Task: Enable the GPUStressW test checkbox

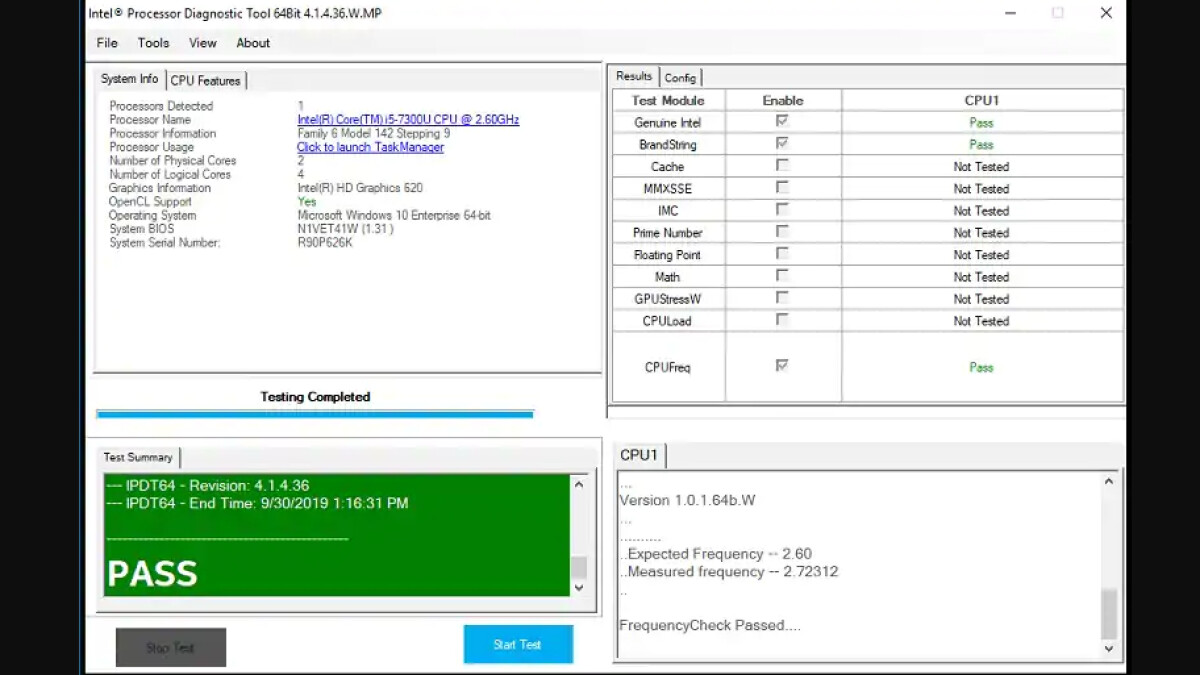Action: point(782,297)
